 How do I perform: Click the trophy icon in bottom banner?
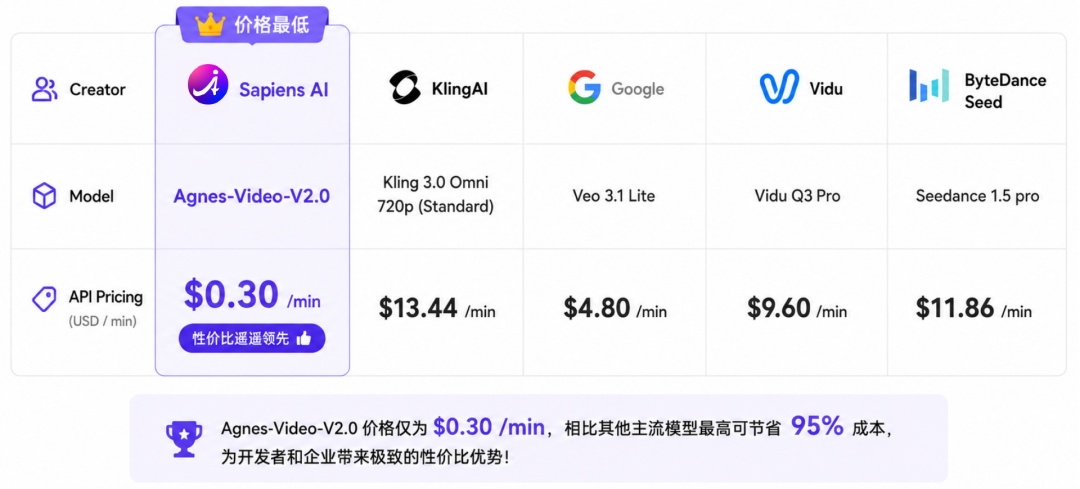coord(184,439)
